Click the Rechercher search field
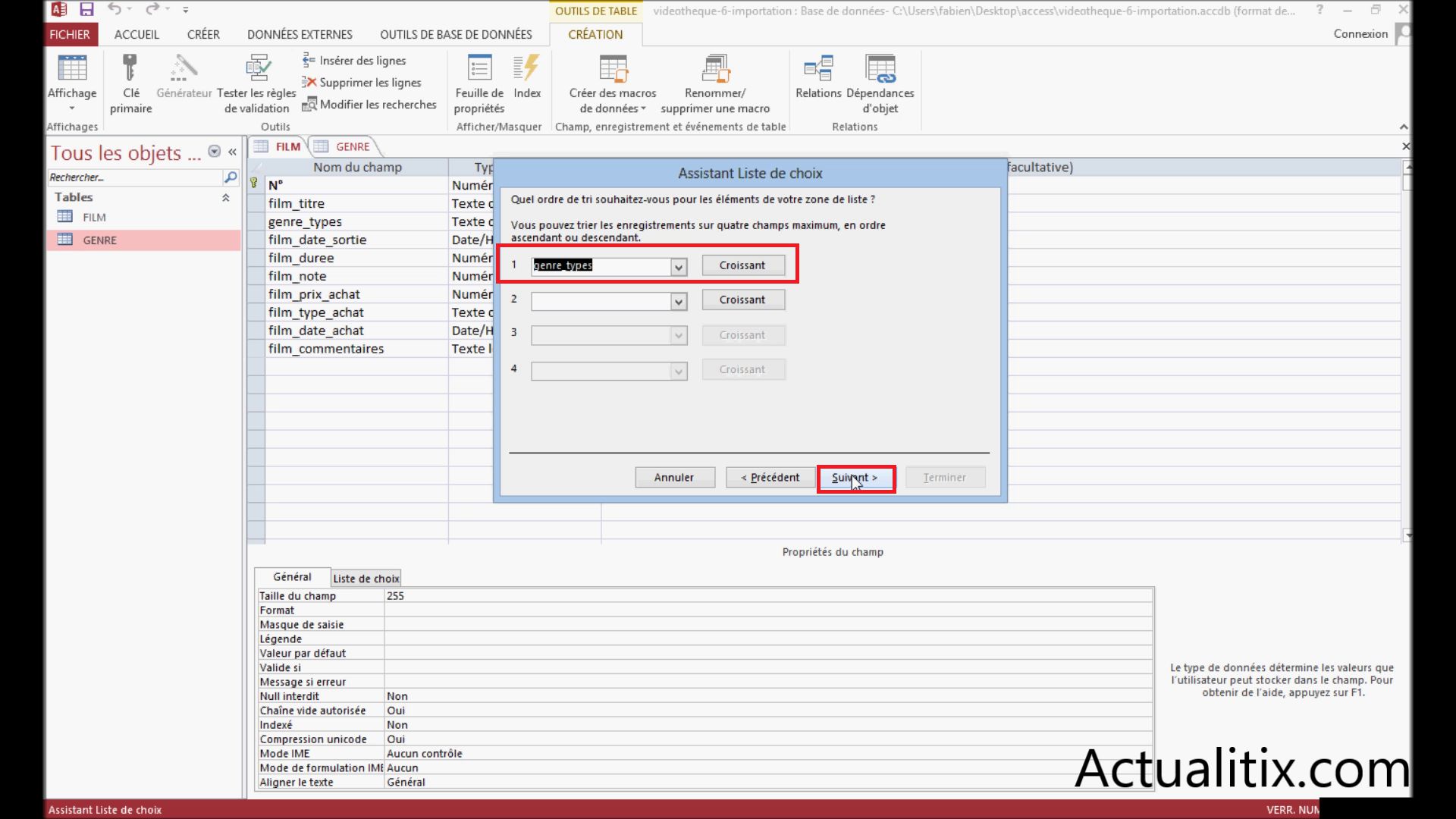Screen dimensions: 1456x819 (135, 177)
